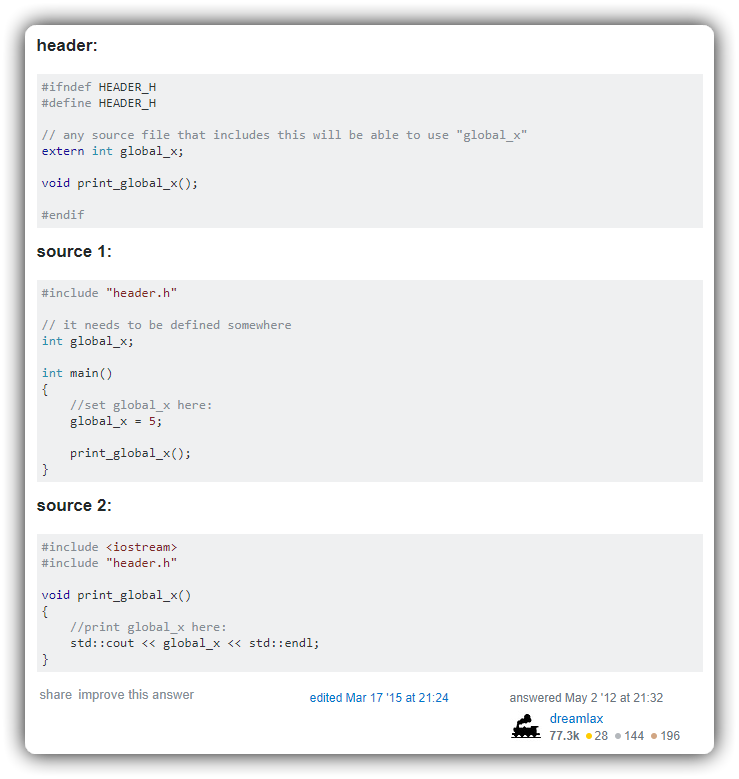The image size is (739, 779).
Task: Click the "source 2:" heading
Action: [74, 505]
